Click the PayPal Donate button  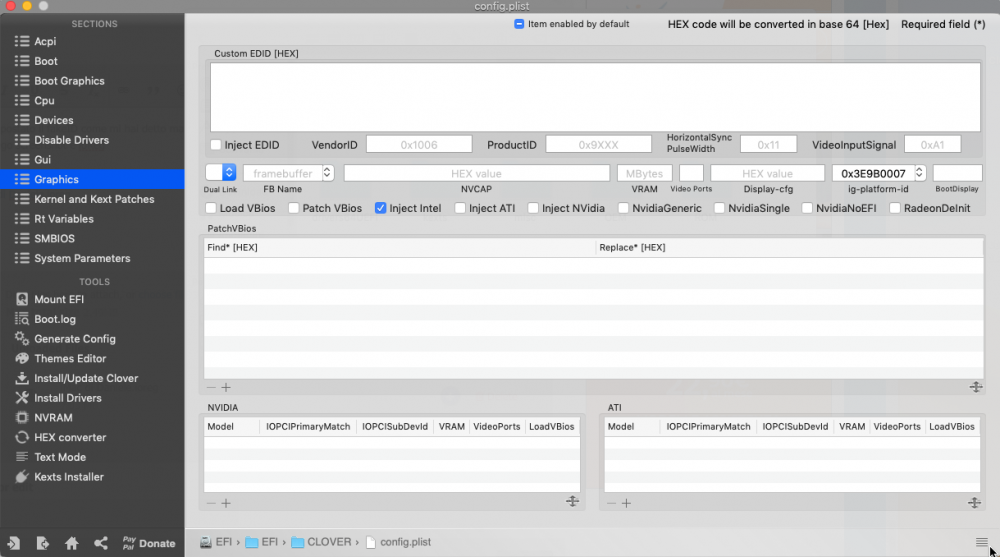coord(149,543)
